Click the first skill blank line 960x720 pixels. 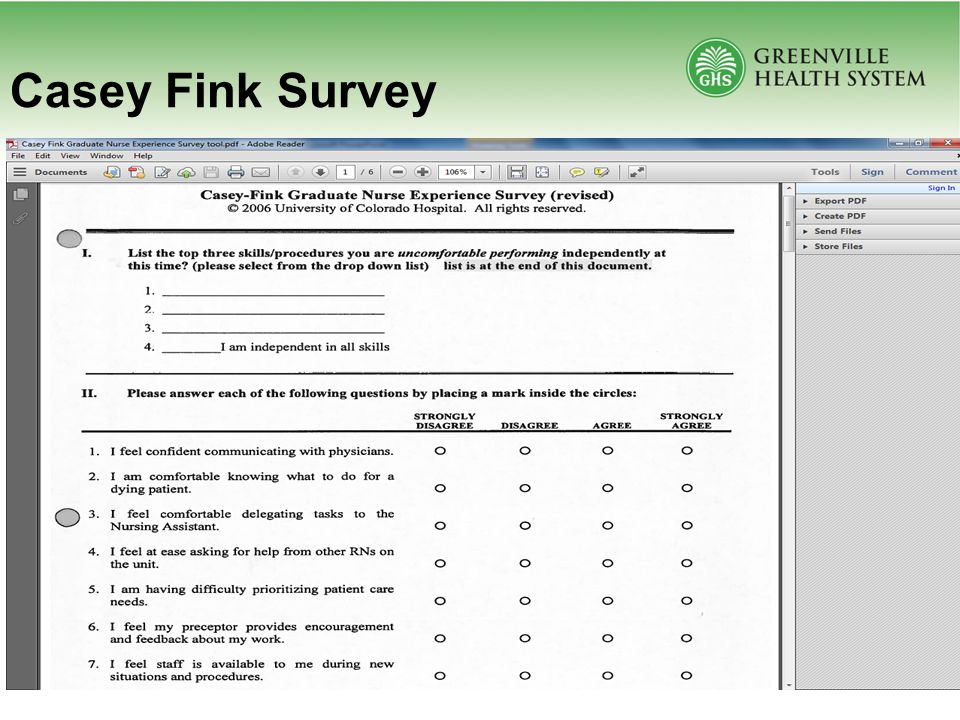[x=273, y=292]
